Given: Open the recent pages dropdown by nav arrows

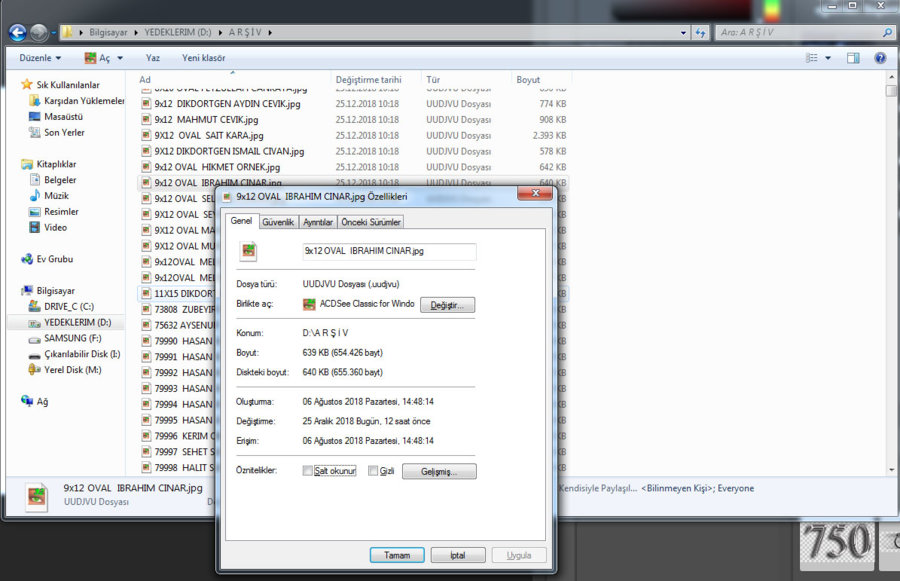Looking at the screenshot, I should click(x=53, y=33).
